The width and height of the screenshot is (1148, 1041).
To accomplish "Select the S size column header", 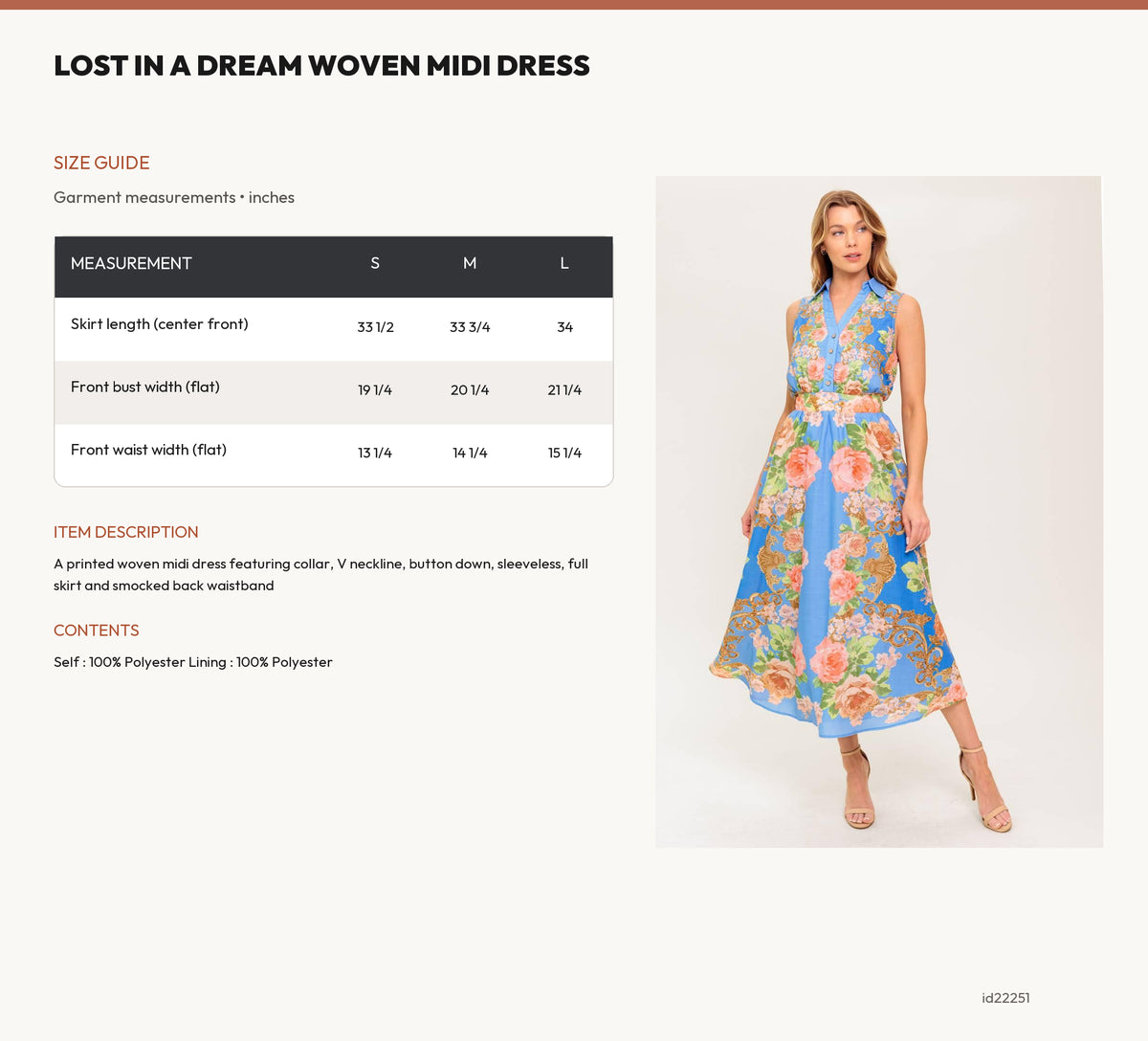I will tap(375, 263).
